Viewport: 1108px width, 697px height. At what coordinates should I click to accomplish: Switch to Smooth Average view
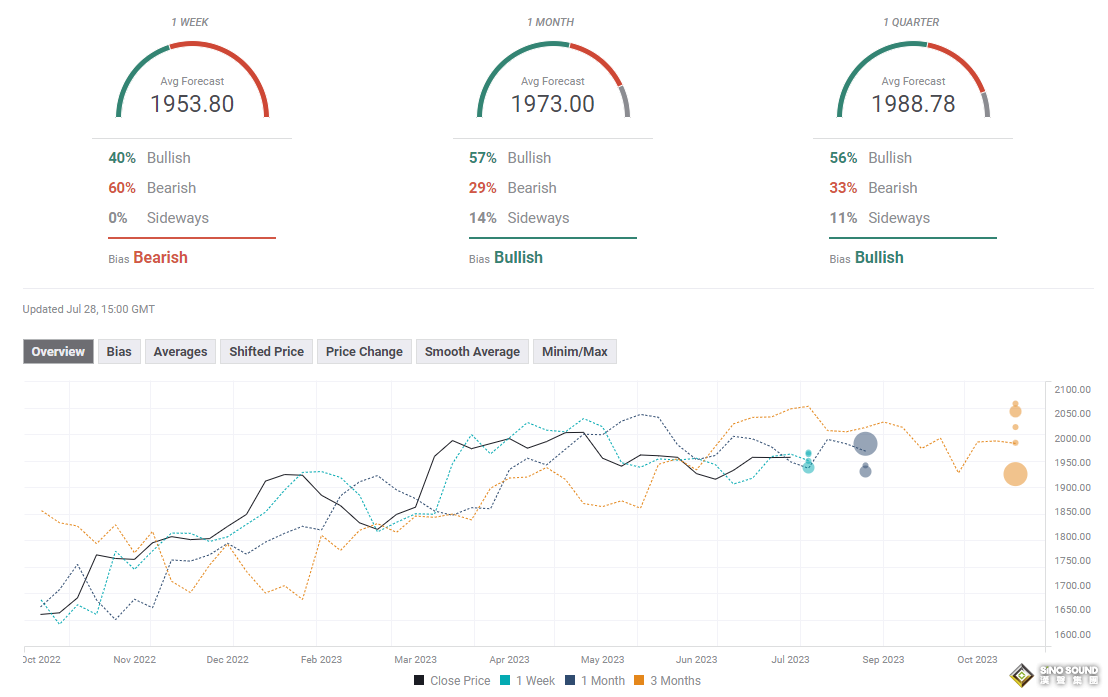pos(472,351)
